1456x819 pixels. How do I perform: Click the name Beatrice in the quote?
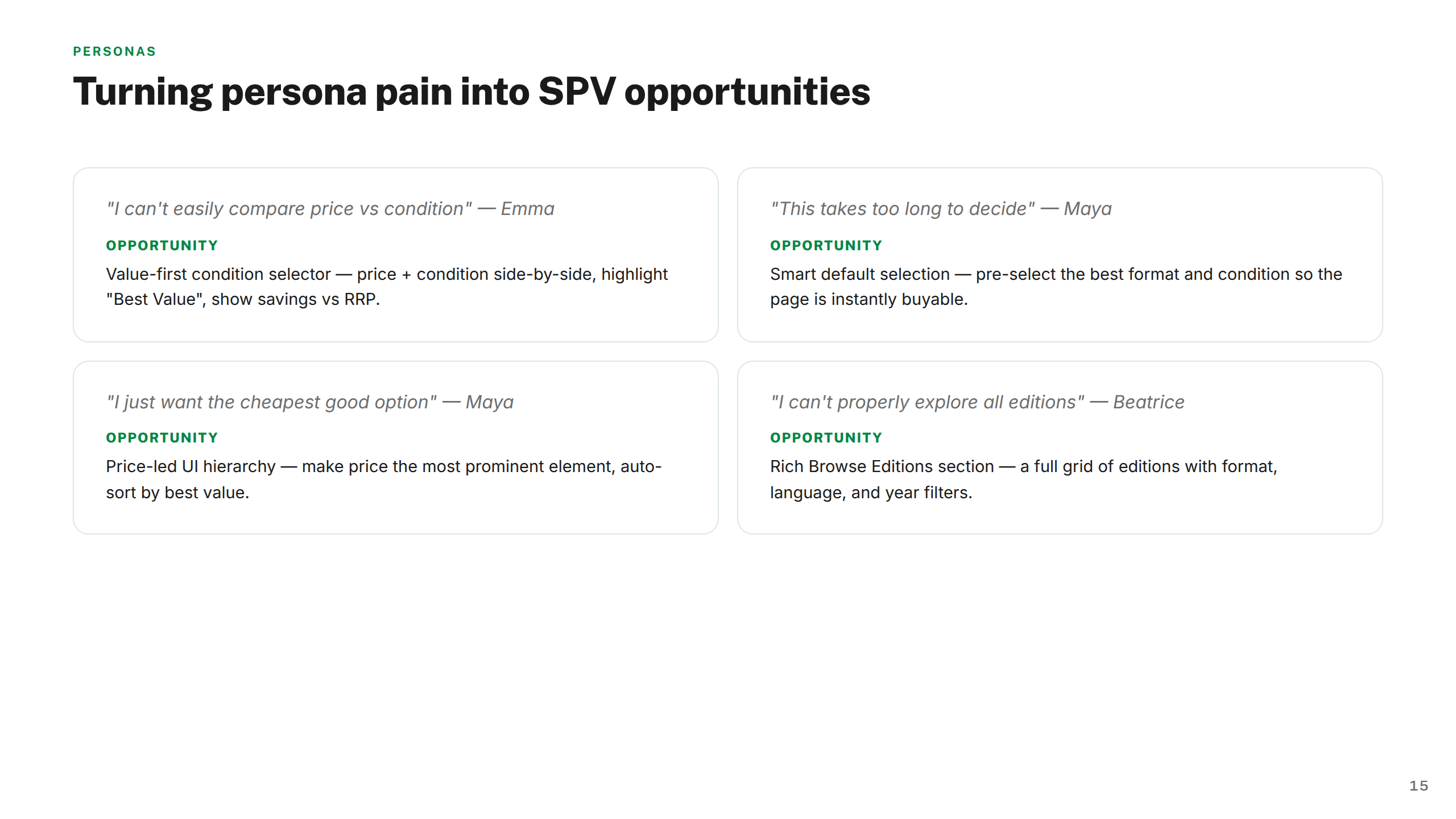(x=1149, y=402)
